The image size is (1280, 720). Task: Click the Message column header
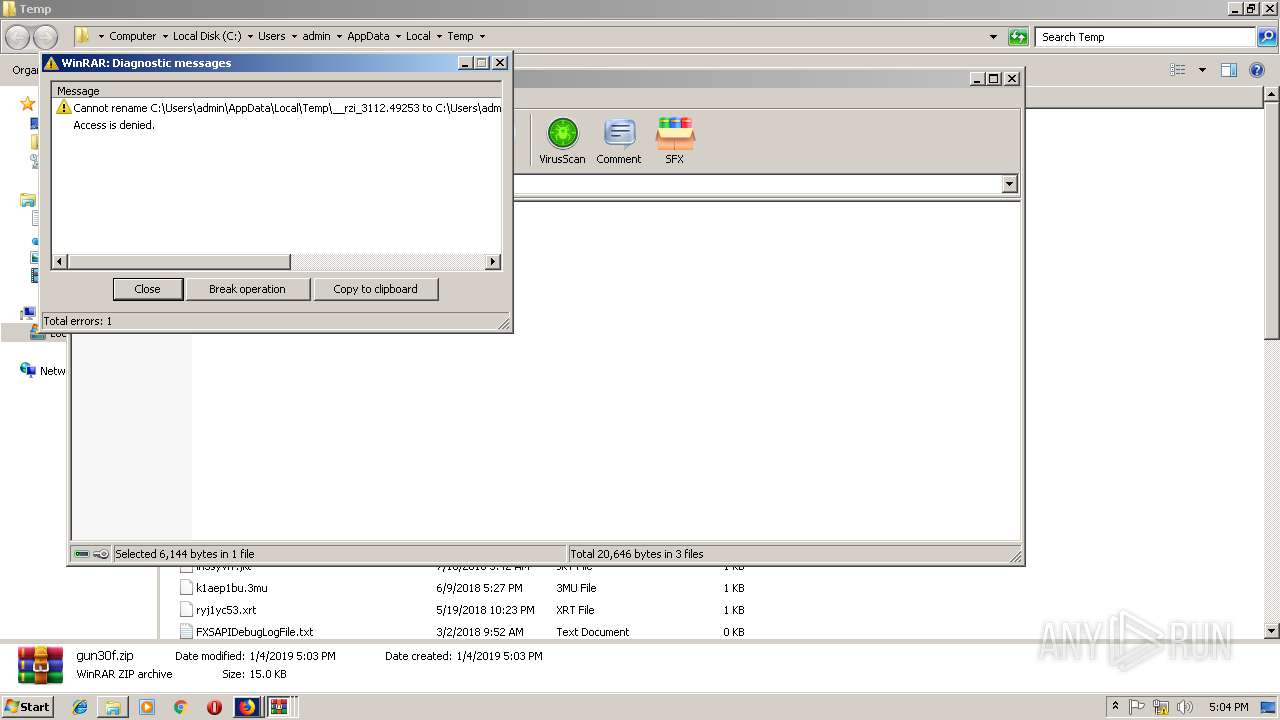[x=277, y=91]
